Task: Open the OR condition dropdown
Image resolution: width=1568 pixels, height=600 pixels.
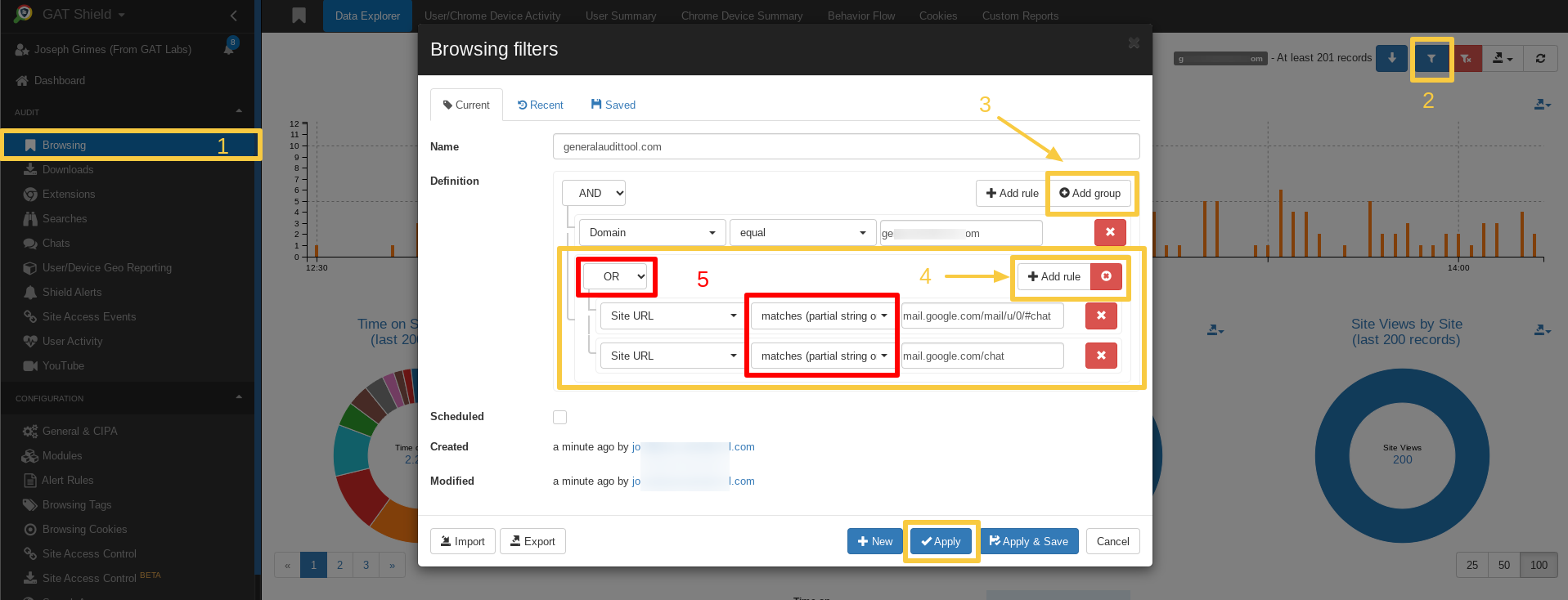Action: click(x=615, y=276)
